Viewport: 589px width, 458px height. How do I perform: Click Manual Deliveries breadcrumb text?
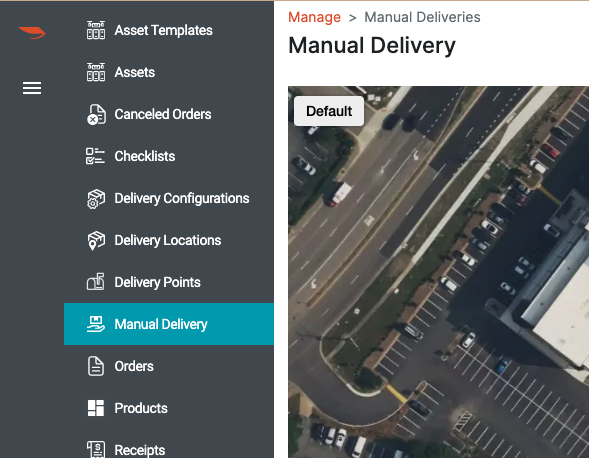click(x=422, y=17)
